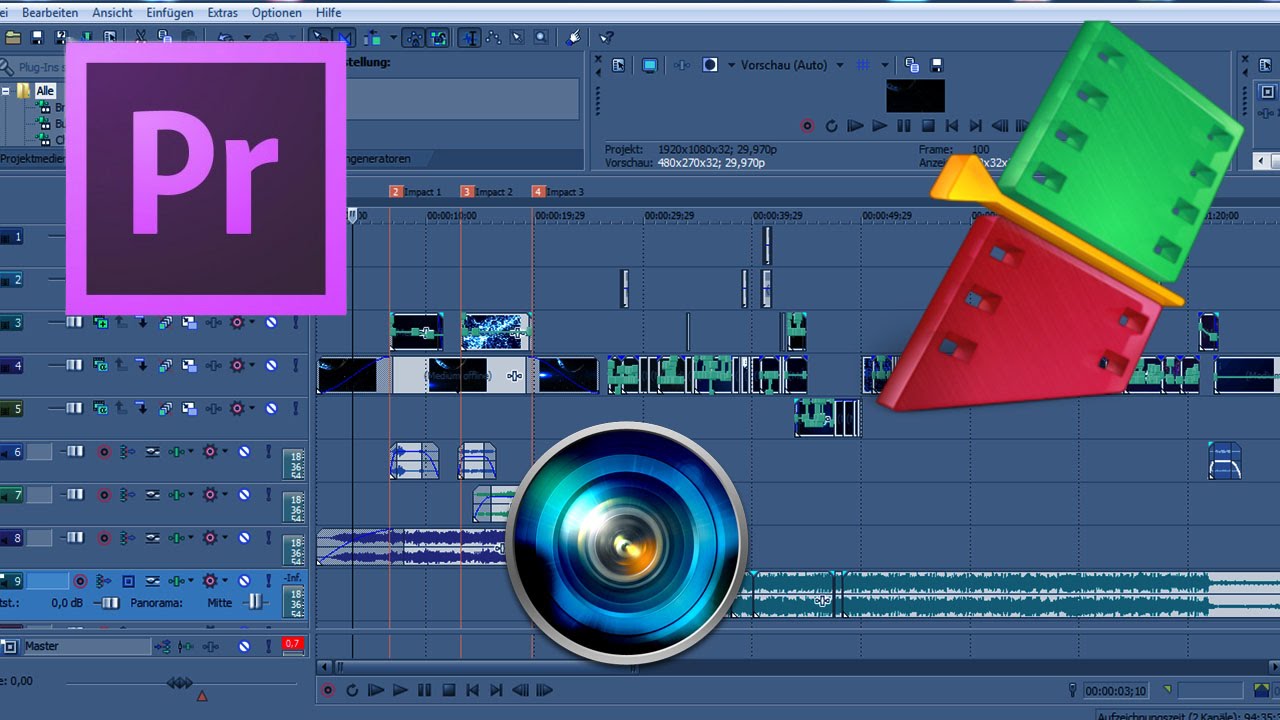Click play button in preview transport

[x=880, y=126]
